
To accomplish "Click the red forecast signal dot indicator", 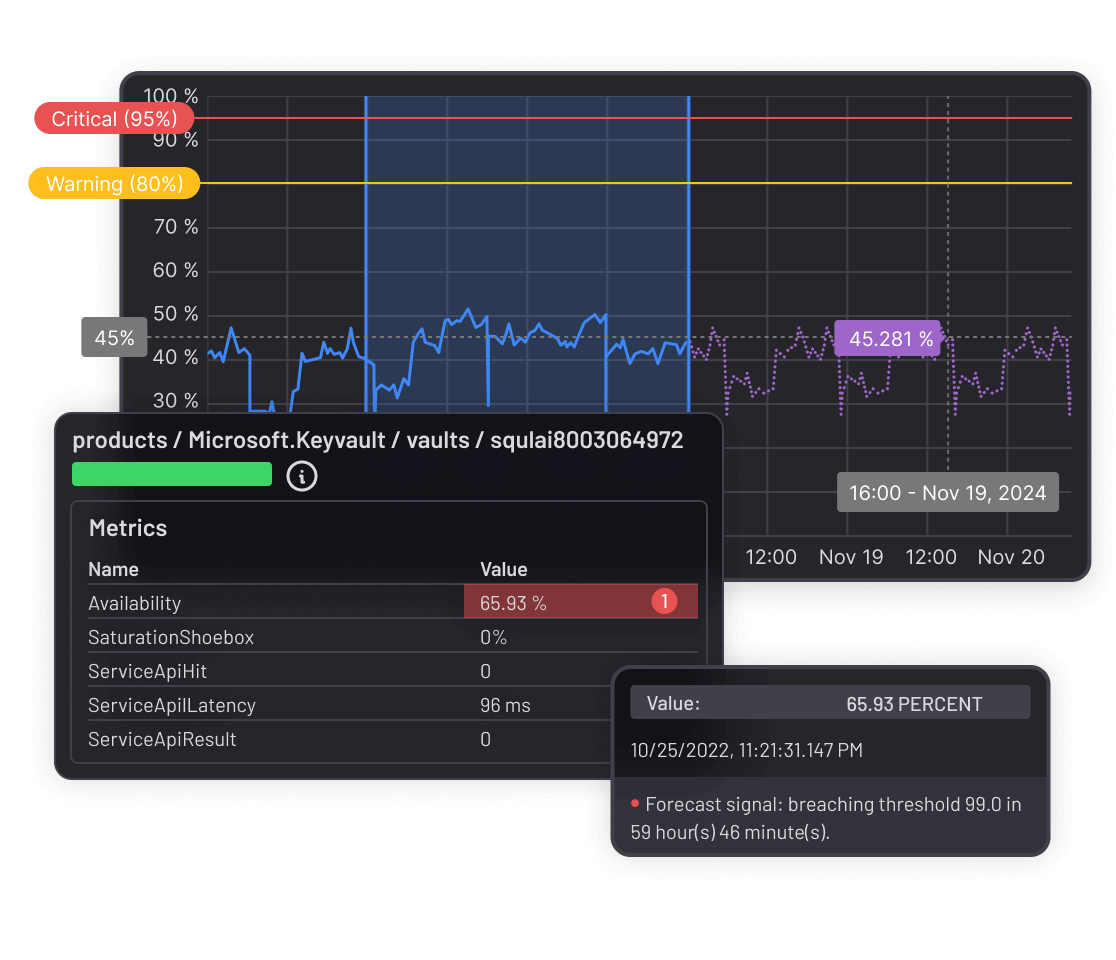I will [x=633, y=803].
